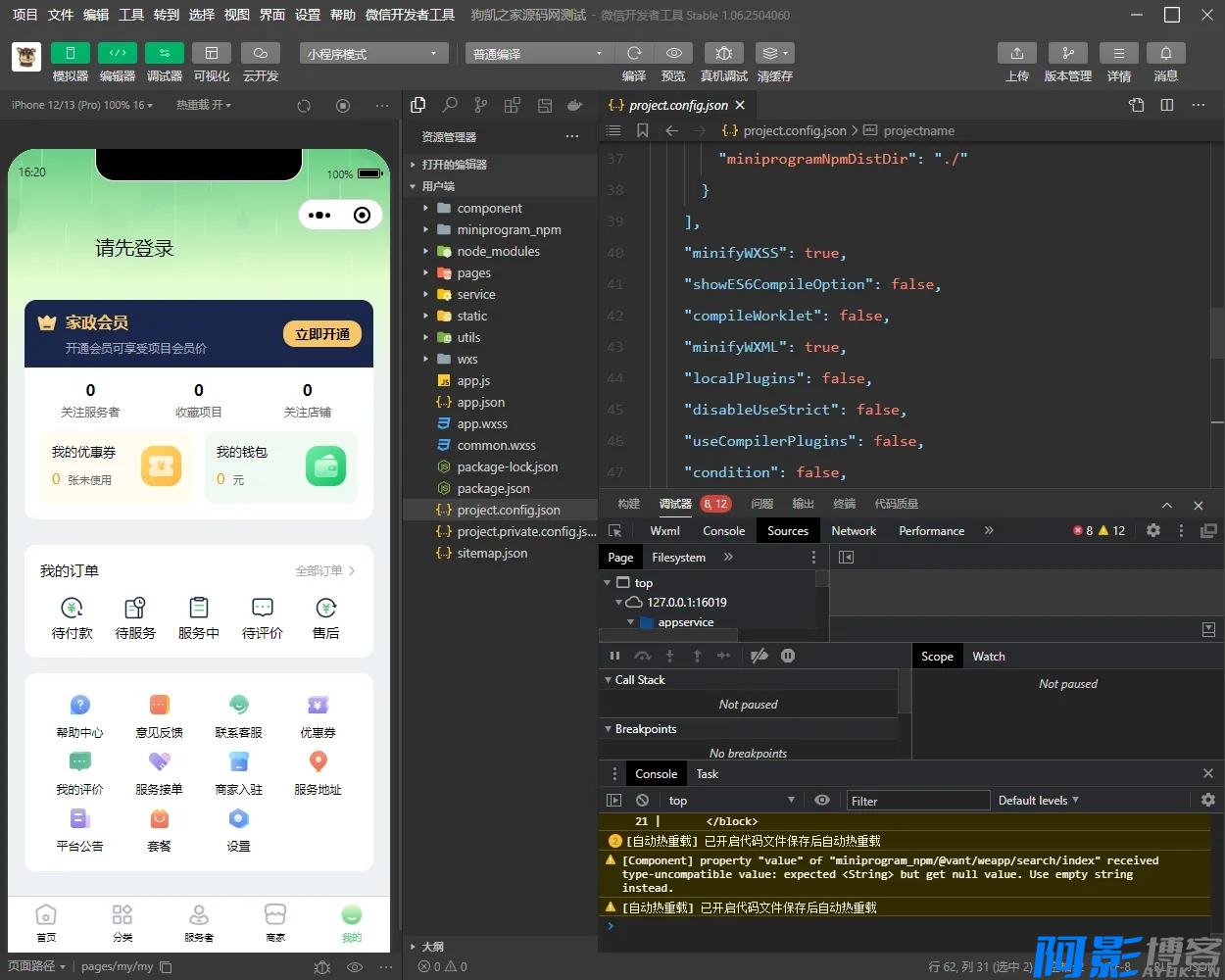Viewport: 1225px width, 980px height.
Task: Toggle hot reload setting in simulator bar
Action: (203, 105)
